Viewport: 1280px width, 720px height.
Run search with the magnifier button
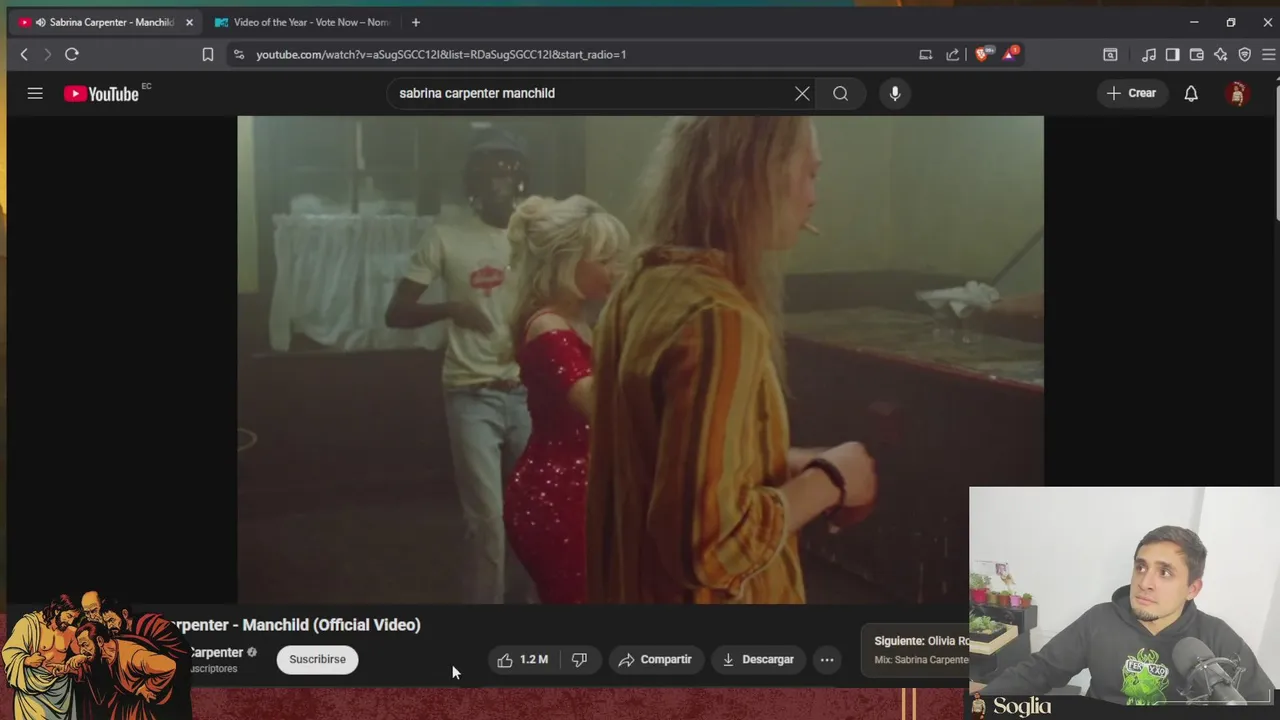[x=840, y=93]
